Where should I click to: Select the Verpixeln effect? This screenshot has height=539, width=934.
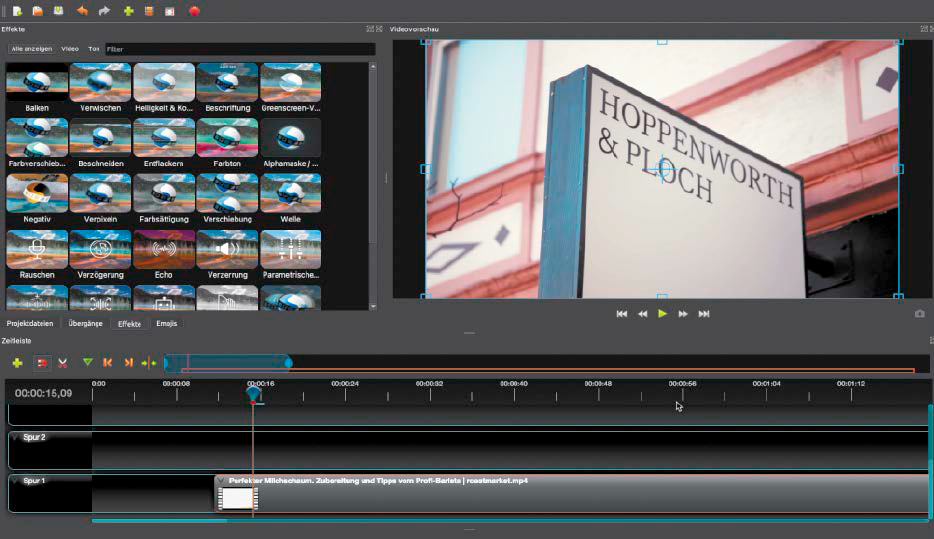pos(100,199)
